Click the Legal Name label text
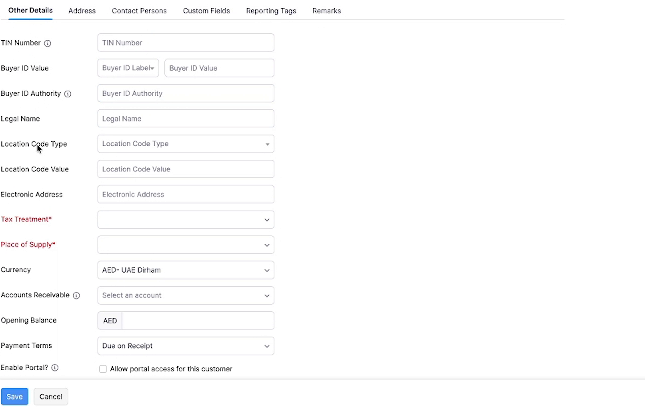Viewport: 645px width, 413px height. pyautogui.click(x=20, y=118)
